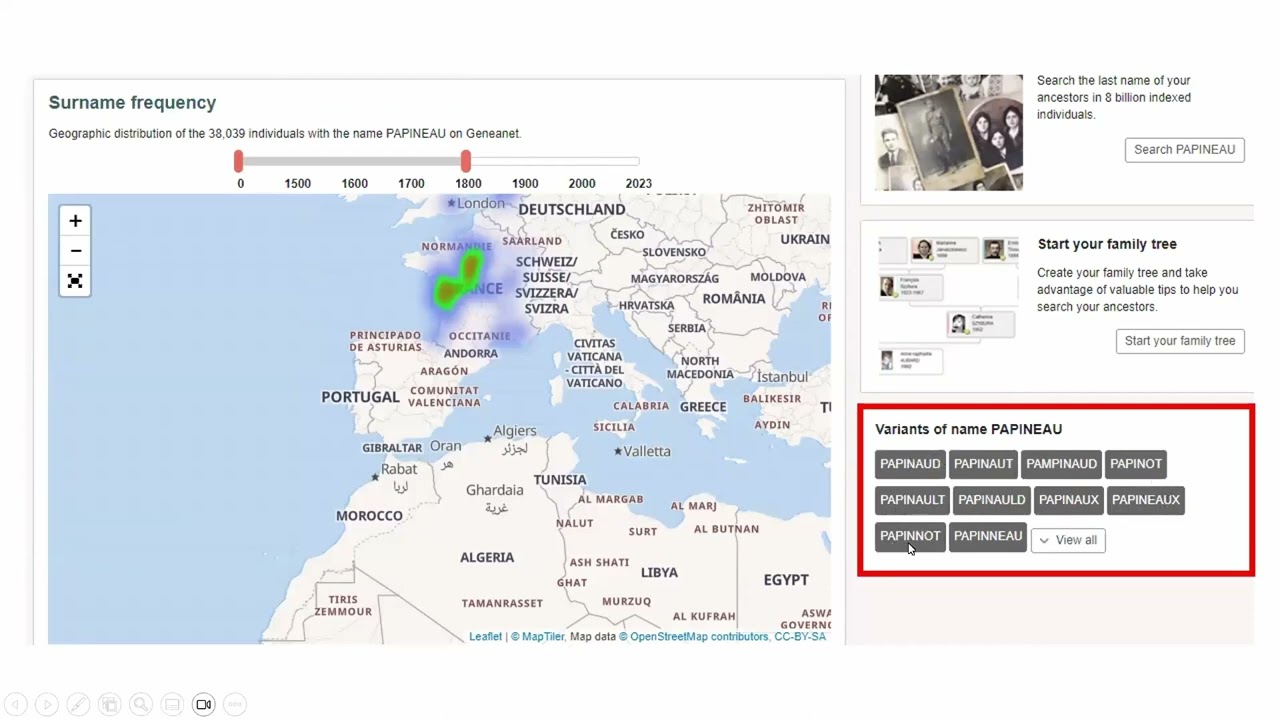
Task: Click the 'Start your family tree' heading
Action: pos(1107,244)
